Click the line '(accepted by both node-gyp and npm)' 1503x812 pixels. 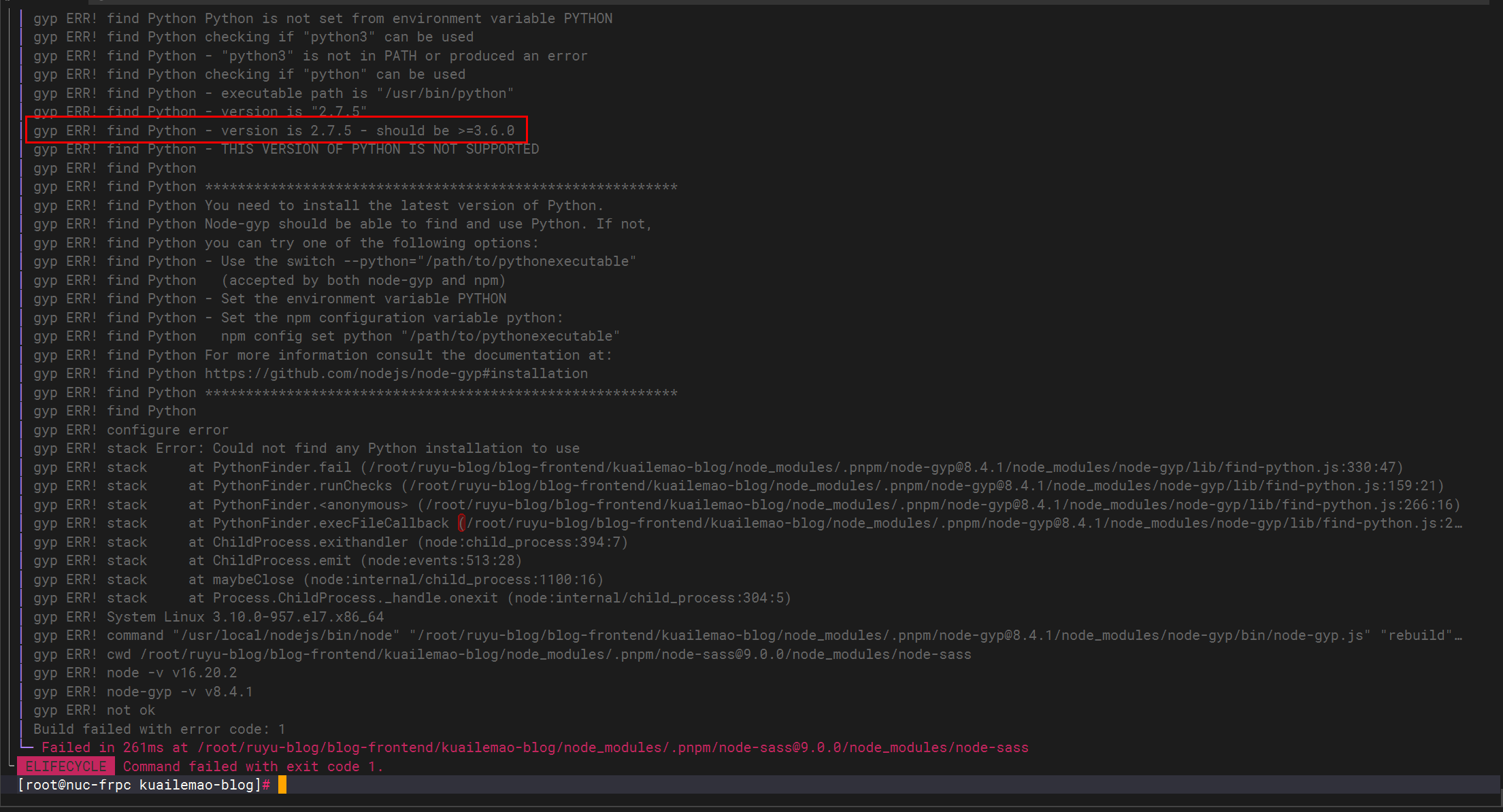pos(269,280)
